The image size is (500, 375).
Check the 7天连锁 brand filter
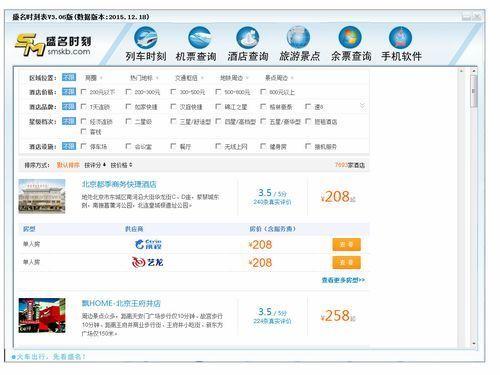pyautogui.click(x=84, y=107)
